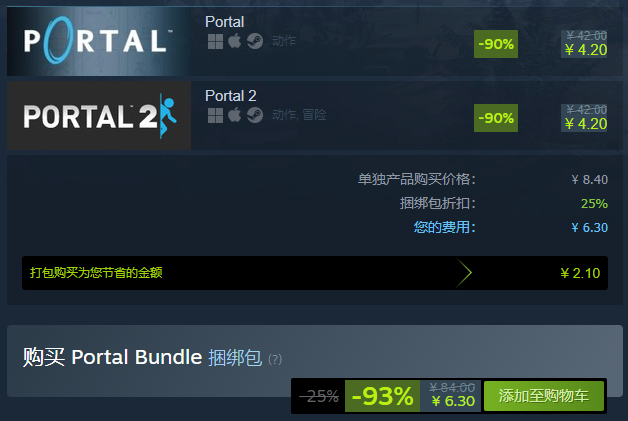This screenshot has height=421, width=628.
Task: Open the Portal game thumbnail image
Action: [x=99, y=41]
